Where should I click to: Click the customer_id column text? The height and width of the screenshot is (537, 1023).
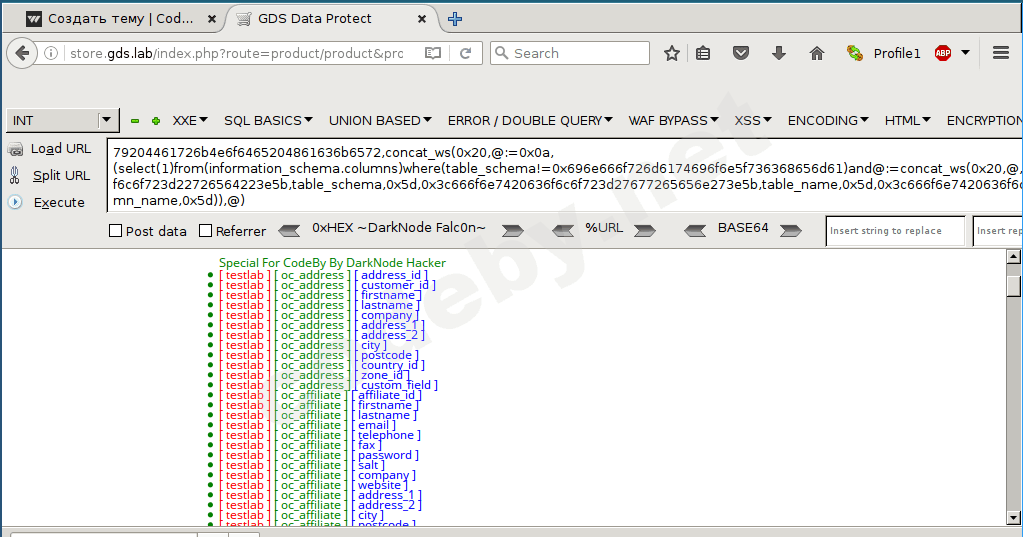[395, 285]
